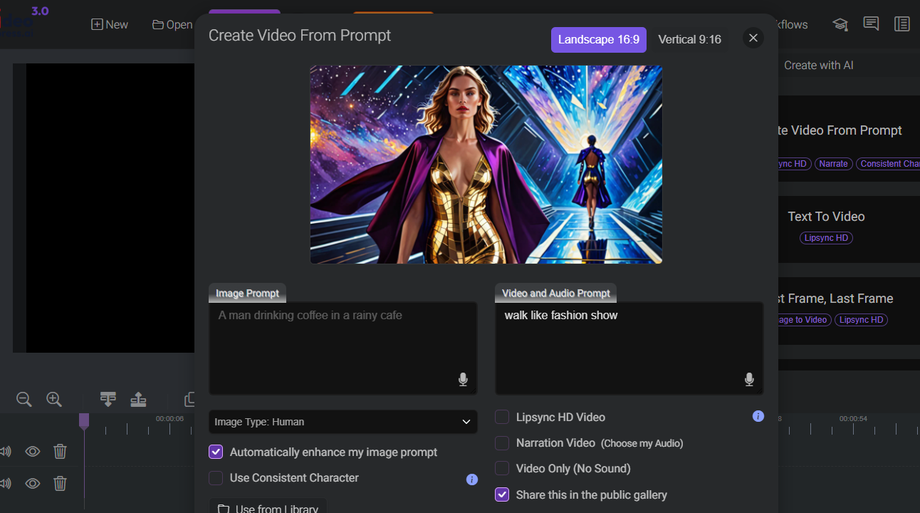Open tutorials graduation cap icon
The width and height of the screenshot is (920, 513).
[840, 24]
